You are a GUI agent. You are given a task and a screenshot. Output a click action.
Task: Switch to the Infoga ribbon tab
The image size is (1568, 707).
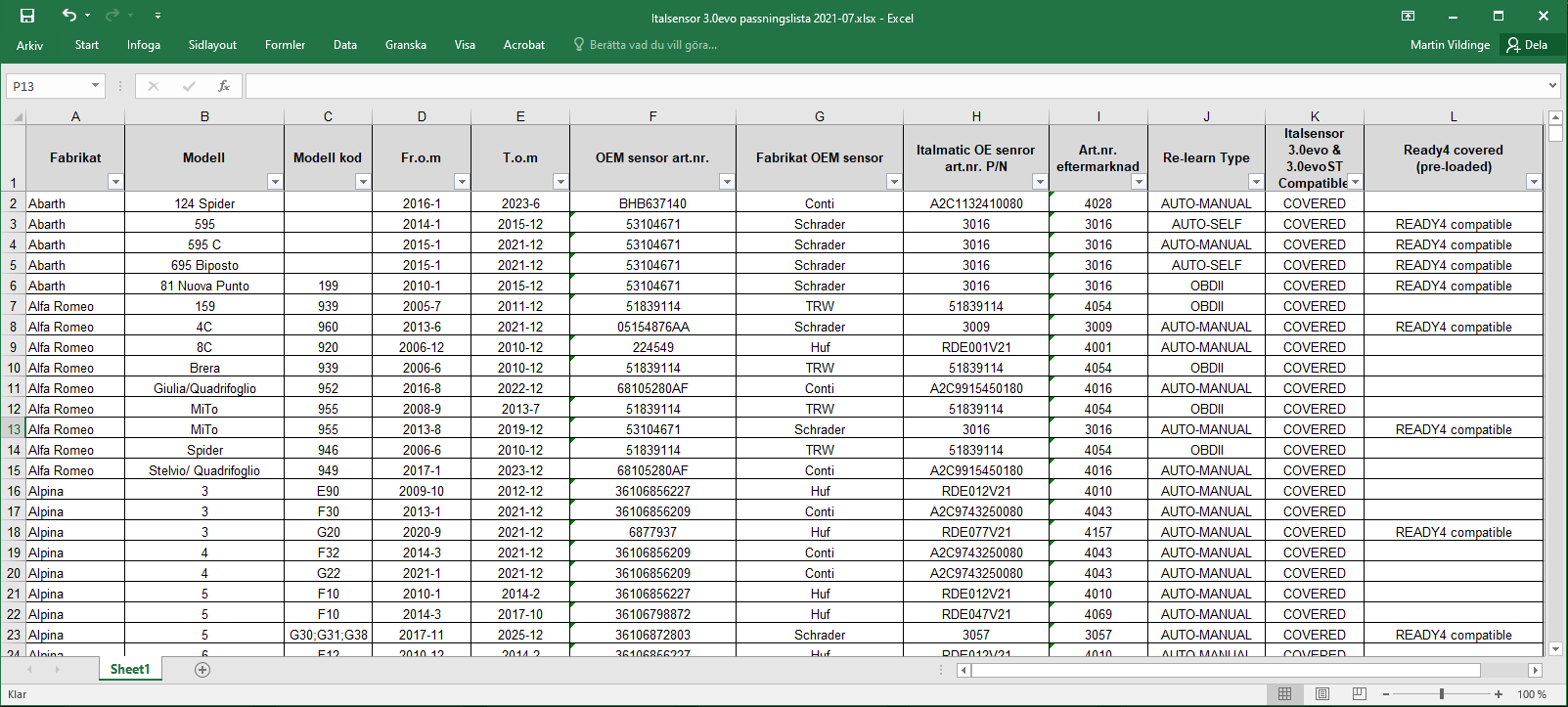[x=144, y=45]
